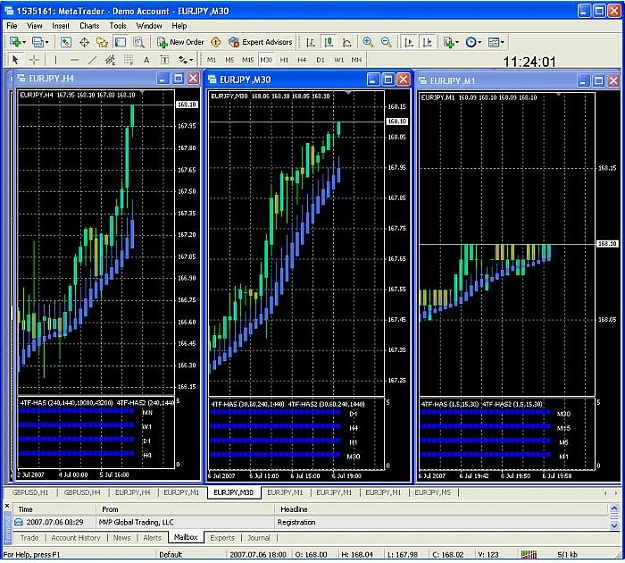Open Navigator favorites star icon
This screenshot has height=563, width=625.
point(102,42)
